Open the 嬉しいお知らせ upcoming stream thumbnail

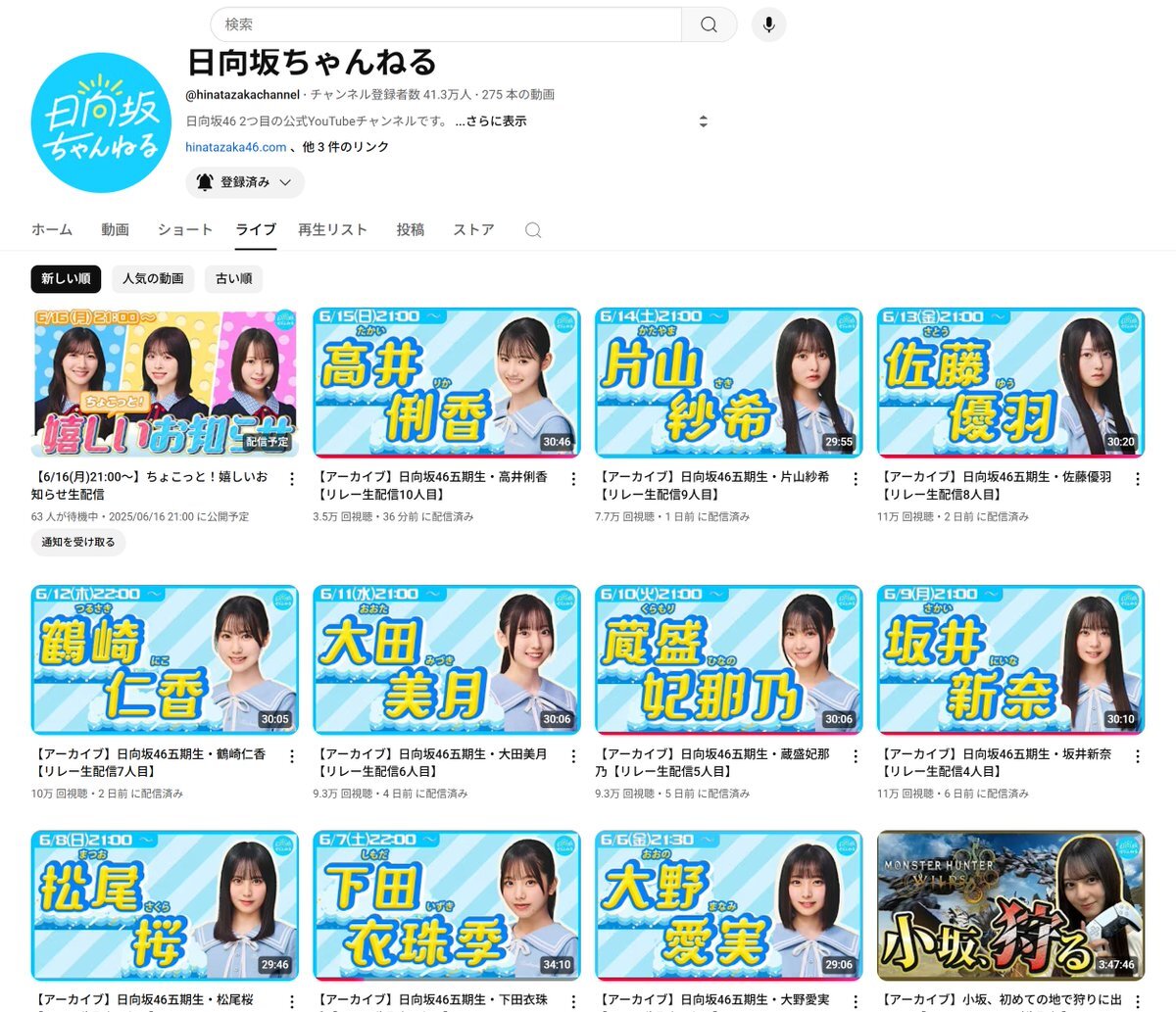[x=165, y=383]
